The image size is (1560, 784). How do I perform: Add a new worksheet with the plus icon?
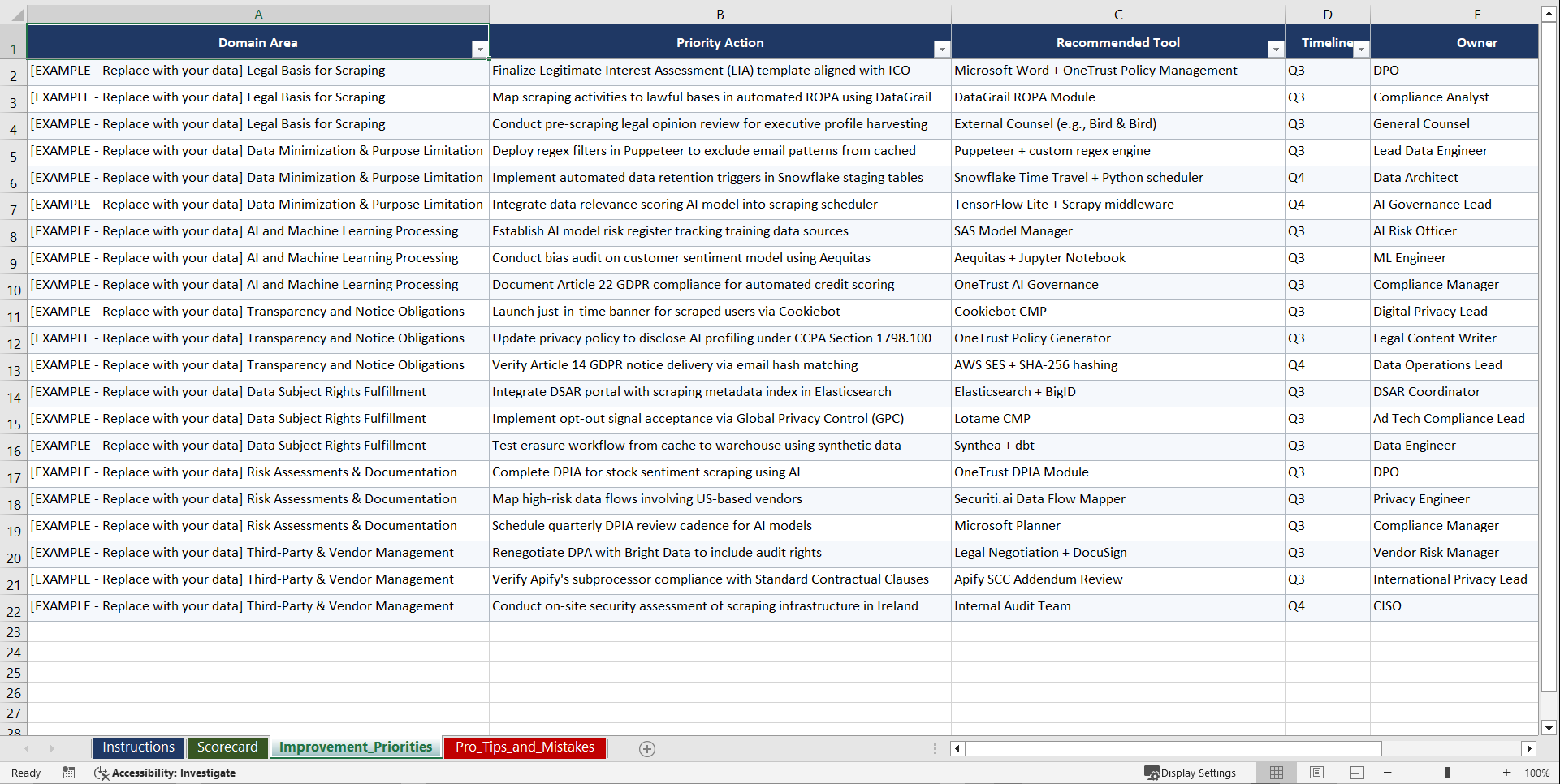point(647,748)
